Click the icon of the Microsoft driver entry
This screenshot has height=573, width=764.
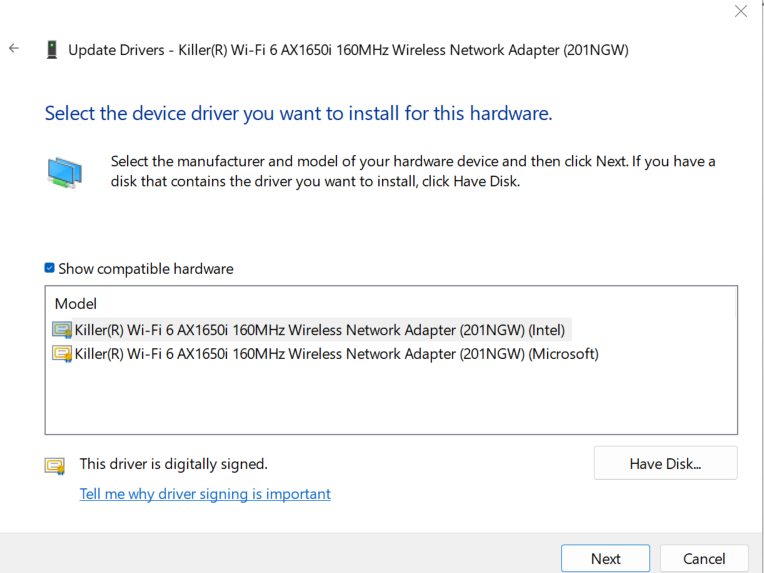pyautogui.click(x=63, y=353)
